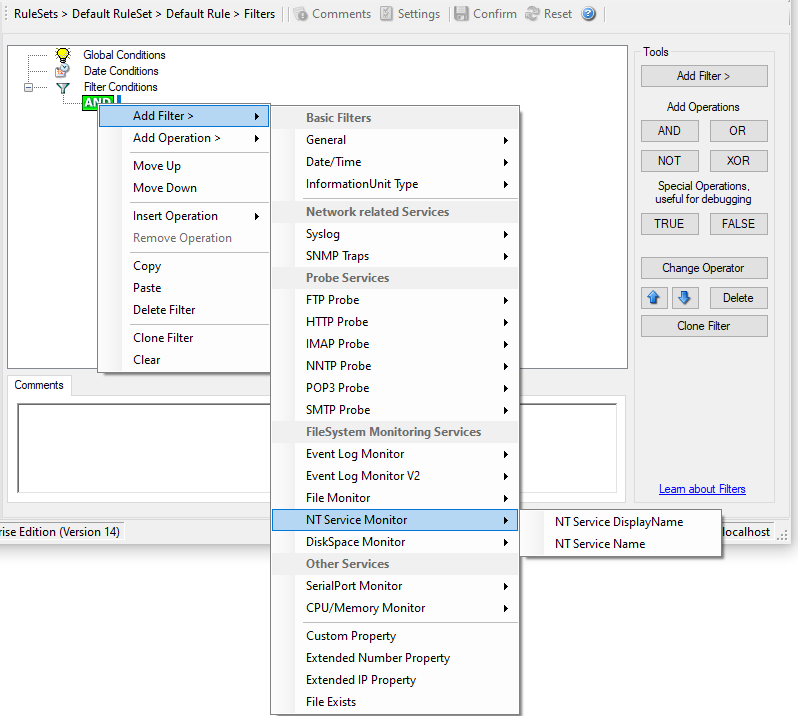Open the Learn about Filters link

702,489
